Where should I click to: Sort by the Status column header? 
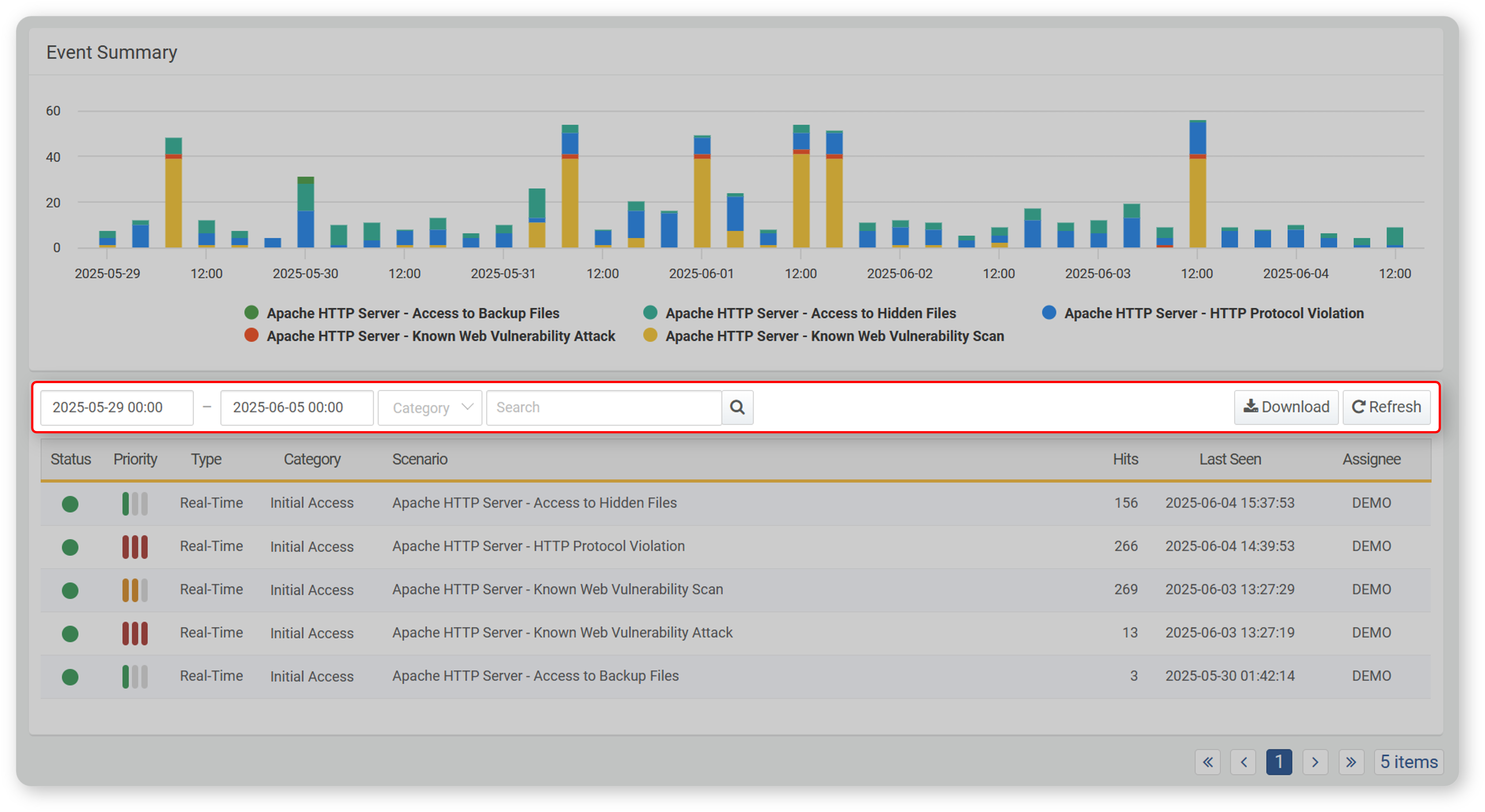coord(70,459)
